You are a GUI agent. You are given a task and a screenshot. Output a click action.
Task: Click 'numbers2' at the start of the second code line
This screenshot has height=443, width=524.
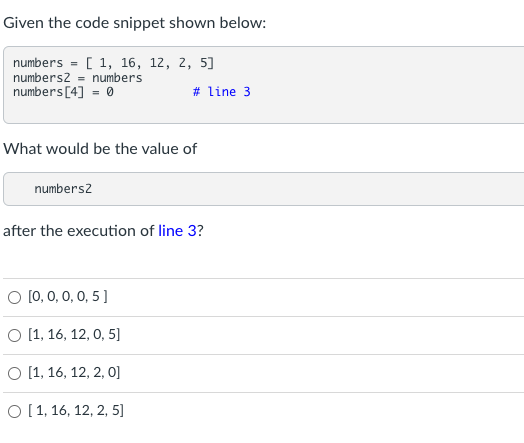(x=42, y=78)
